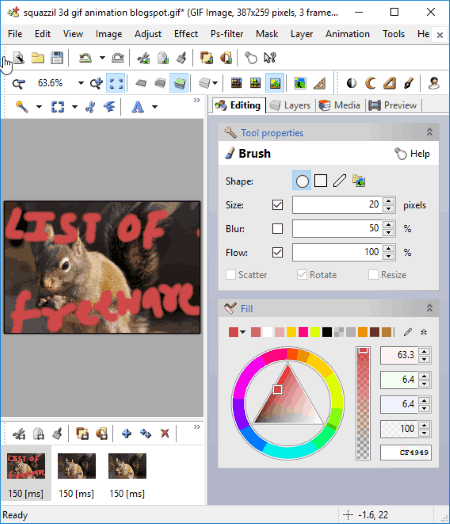Open the zoom percentage dropdown
This screenshot has height=524, width=450.
click(81, 83)
